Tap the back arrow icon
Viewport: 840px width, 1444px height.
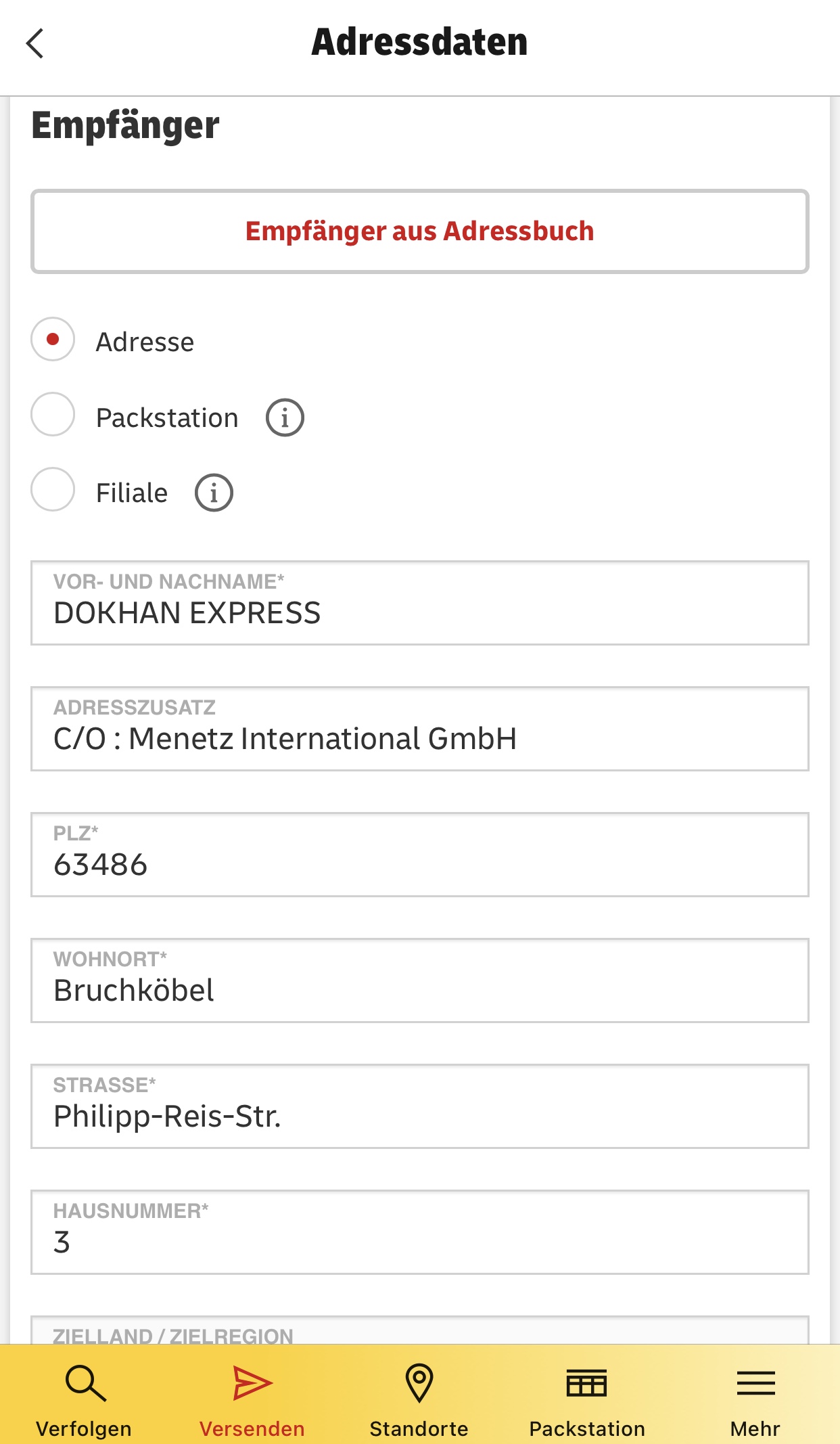pos(35,43)
